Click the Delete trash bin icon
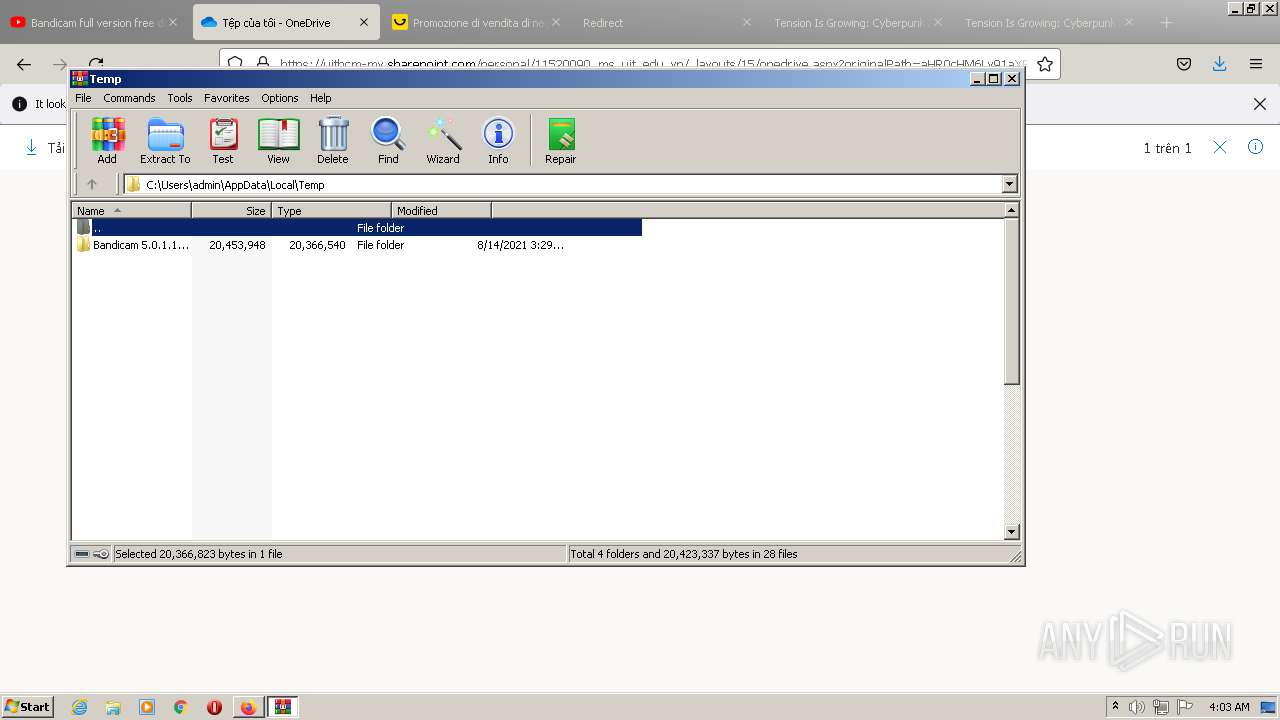Image resolution: width=1280 pixels, height=720 pixels. 333,140
